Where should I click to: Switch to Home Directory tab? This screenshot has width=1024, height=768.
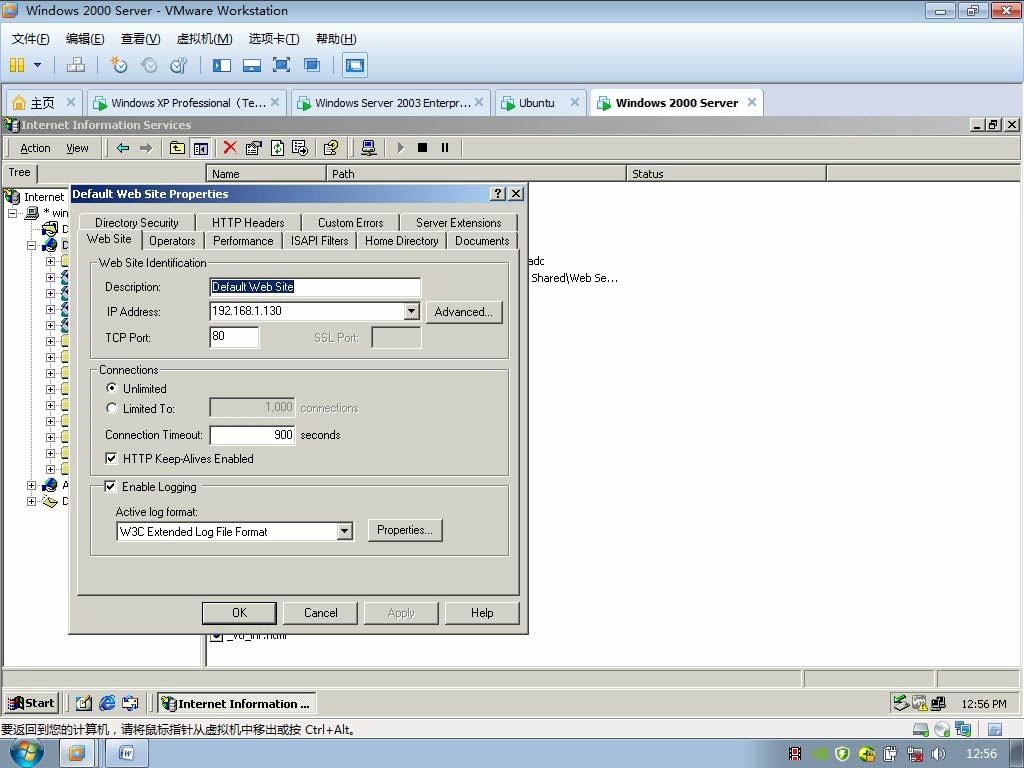pyautogui.click(x=402, y=241)
